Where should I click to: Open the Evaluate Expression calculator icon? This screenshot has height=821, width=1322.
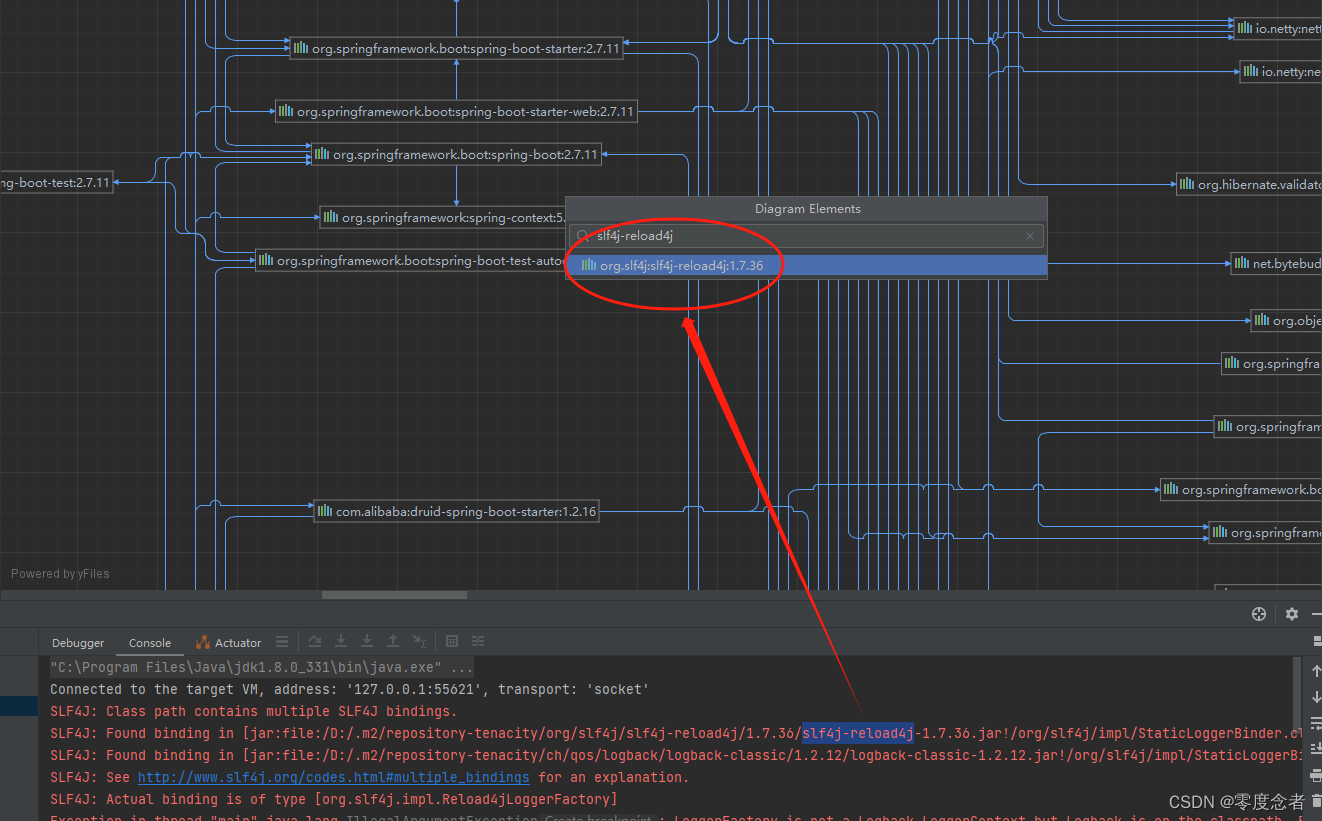pos(452,642)
